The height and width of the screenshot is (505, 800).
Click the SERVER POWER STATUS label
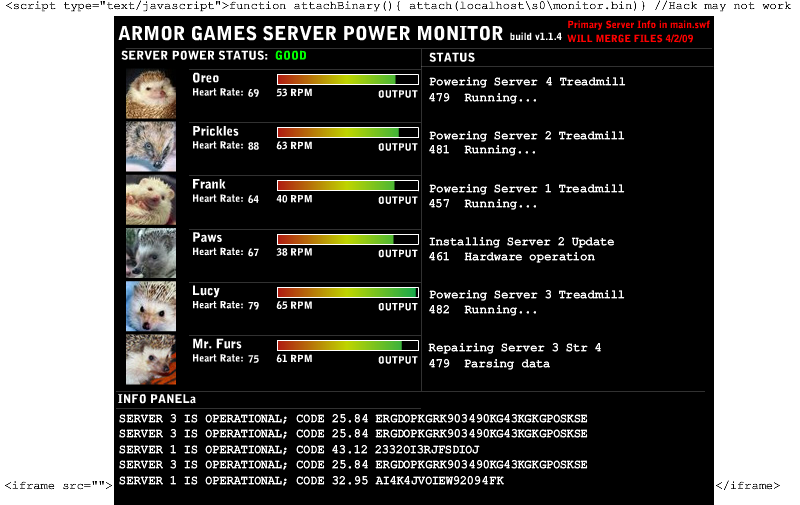pyautogui.click(x=194, y=56)
